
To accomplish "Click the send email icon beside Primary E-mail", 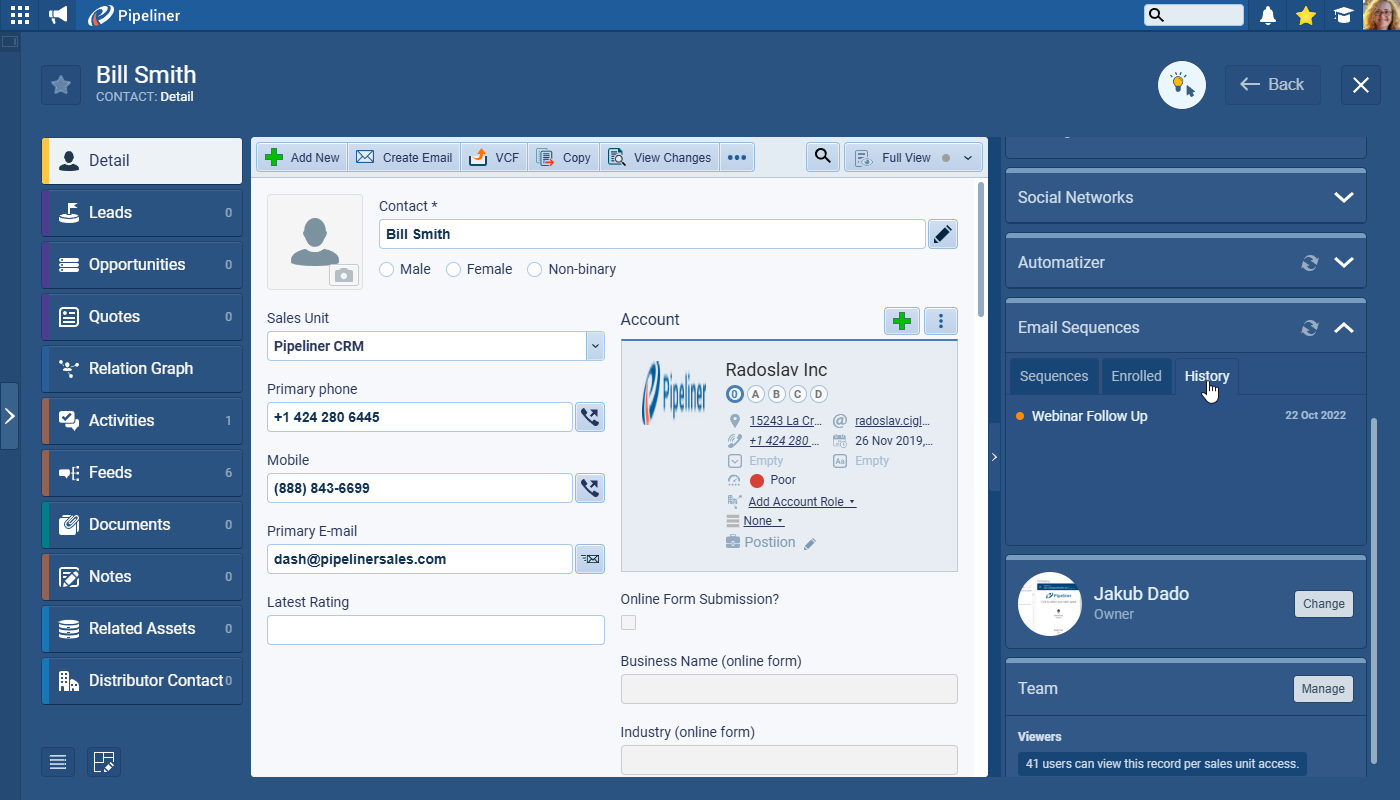I will click(x=590, y=559).
